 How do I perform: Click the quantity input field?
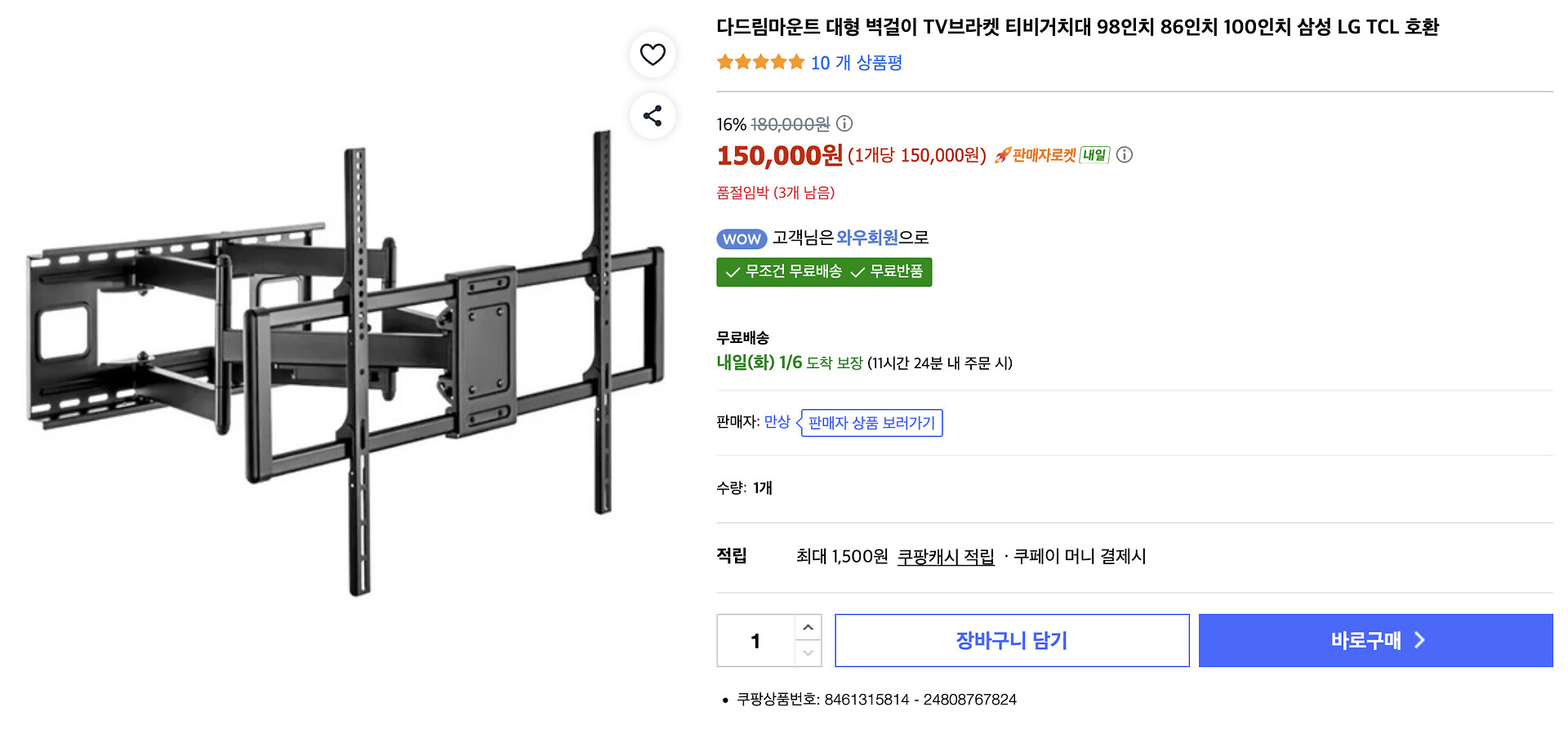pyautogui.click(x=756, y=641)
